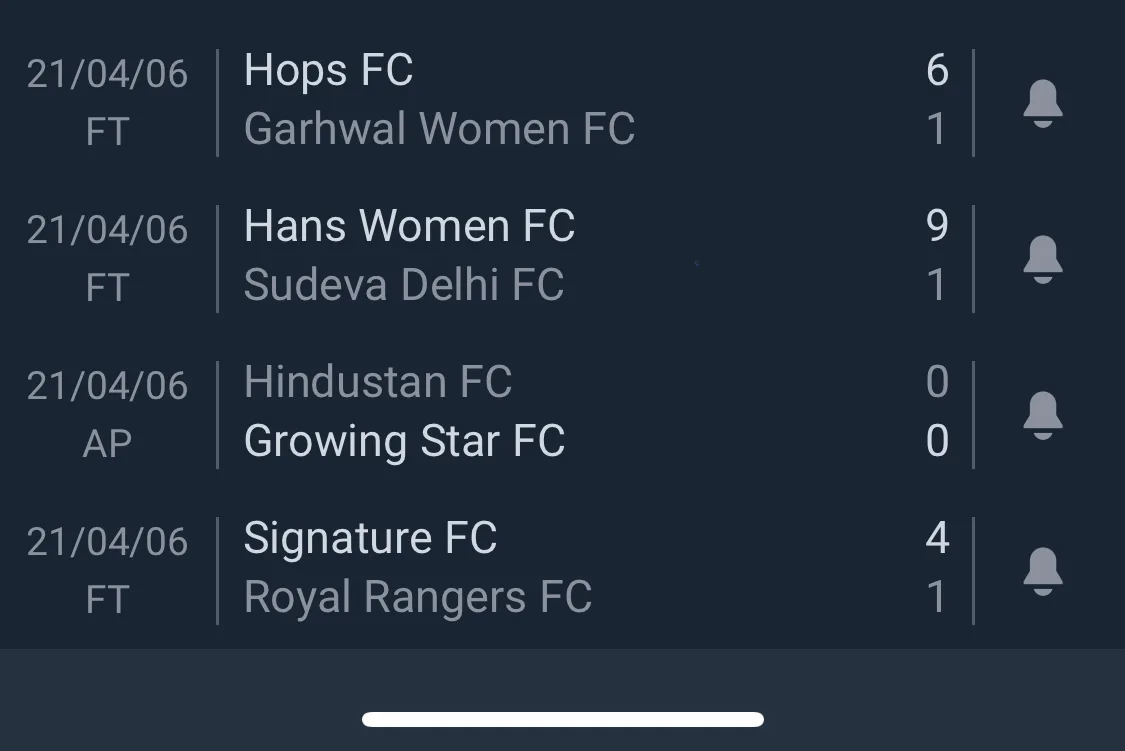This screenshot has height=751, width=1125.
Task: Click FT status under Hops FC date
Action: click(108, 132)
